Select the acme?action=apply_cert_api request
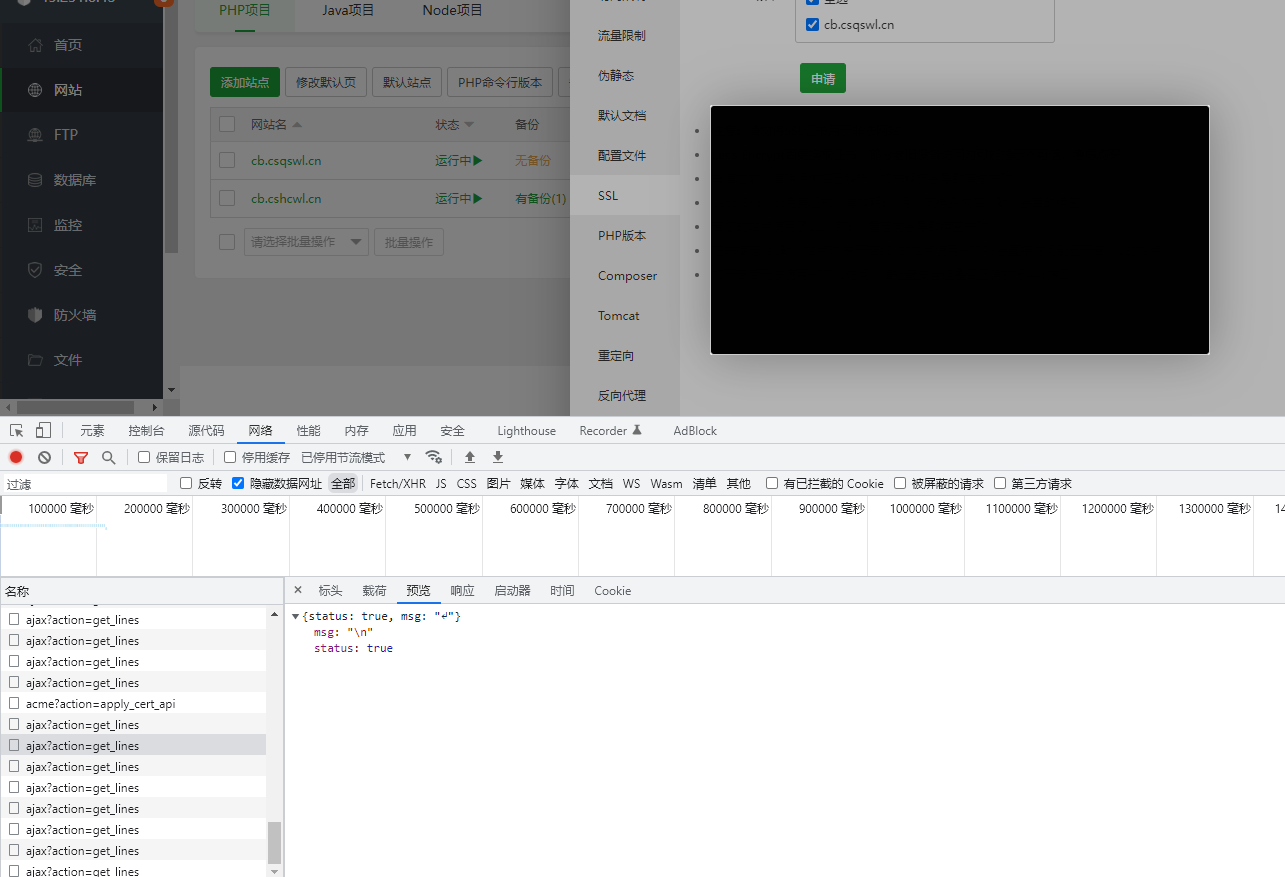Screen dimensions: 1285x877 pos(133,704)
